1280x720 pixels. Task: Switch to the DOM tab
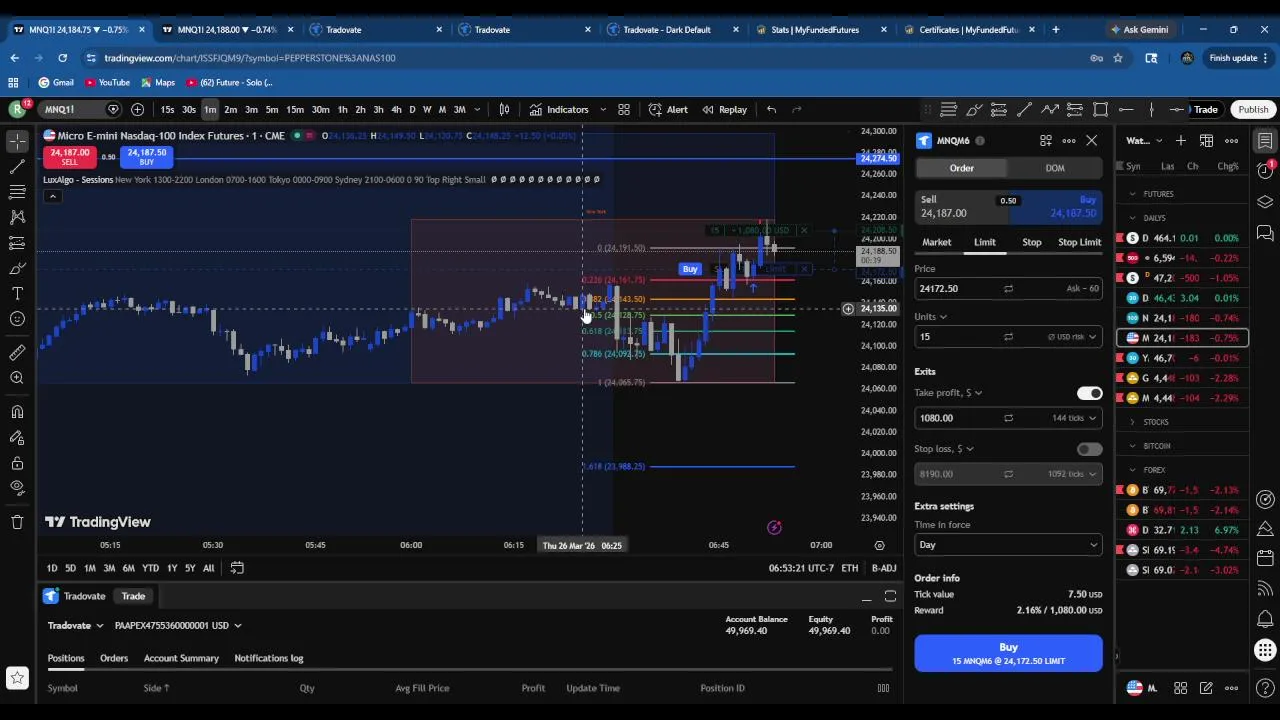pyautogui.click(x=1055, y=168)
